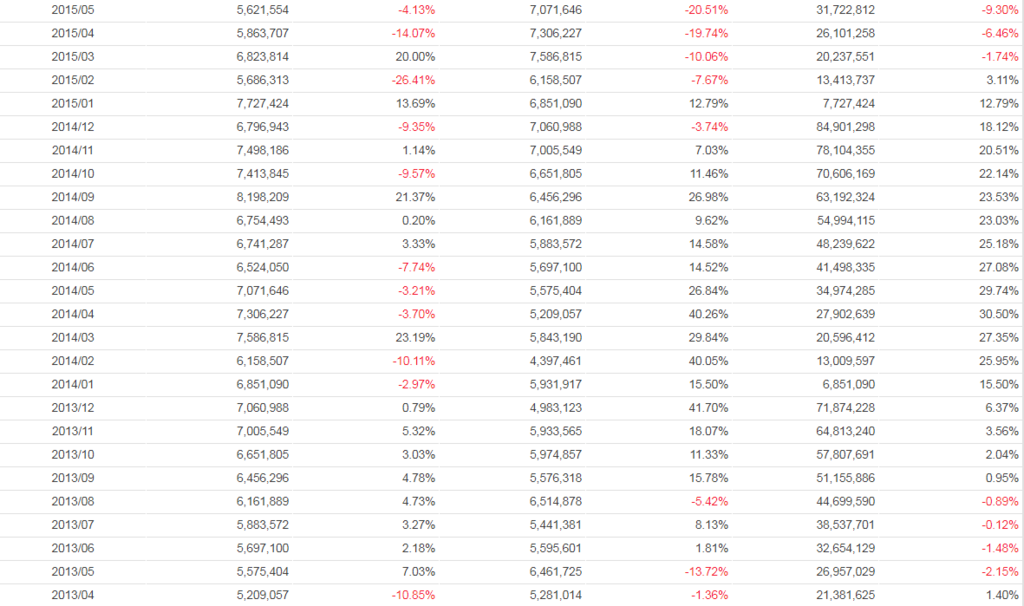Select the 8,198,209 value cell
1024x606 pixels.
263,197
